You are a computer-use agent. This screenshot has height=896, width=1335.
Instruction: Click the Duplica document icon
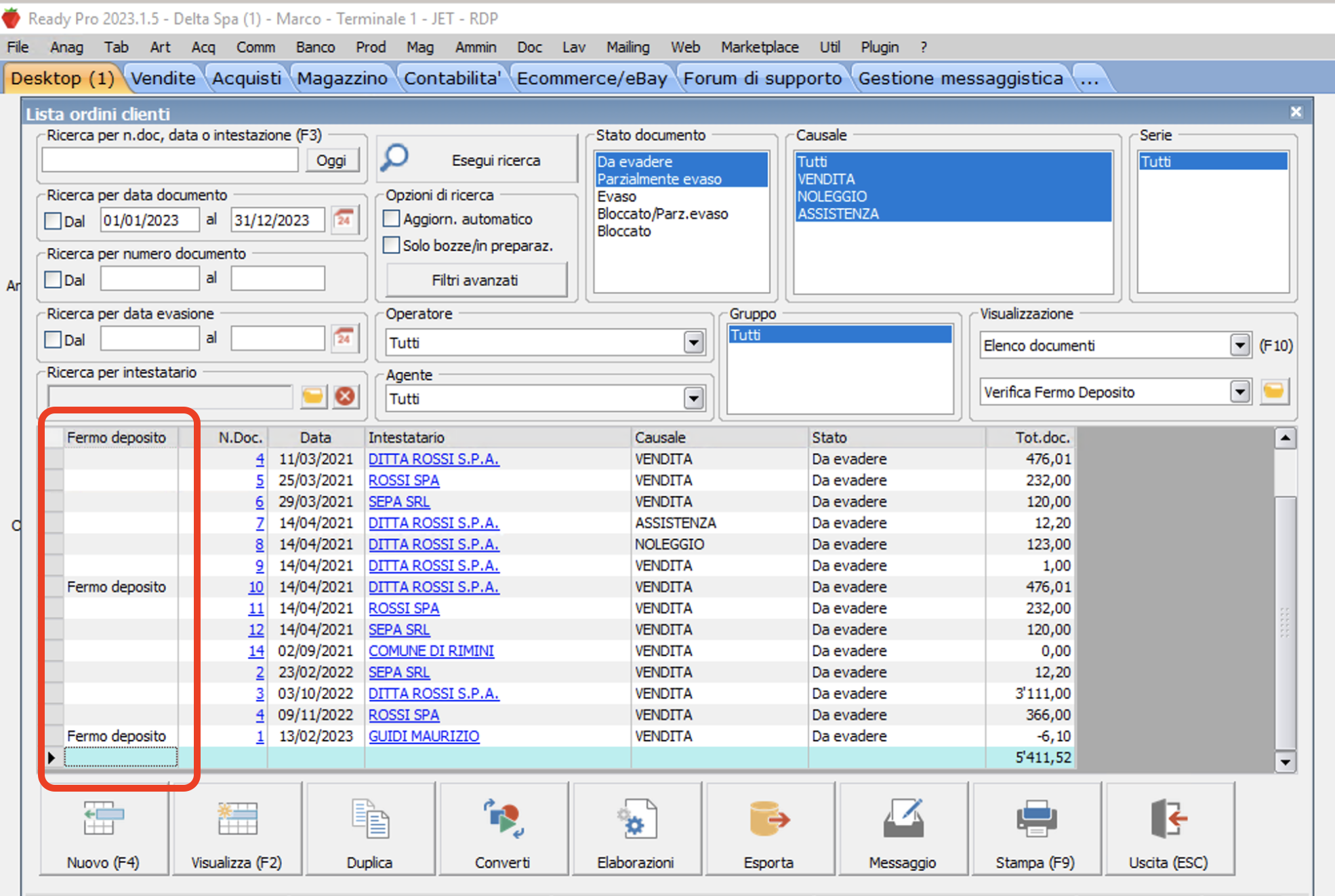(369, 819)
